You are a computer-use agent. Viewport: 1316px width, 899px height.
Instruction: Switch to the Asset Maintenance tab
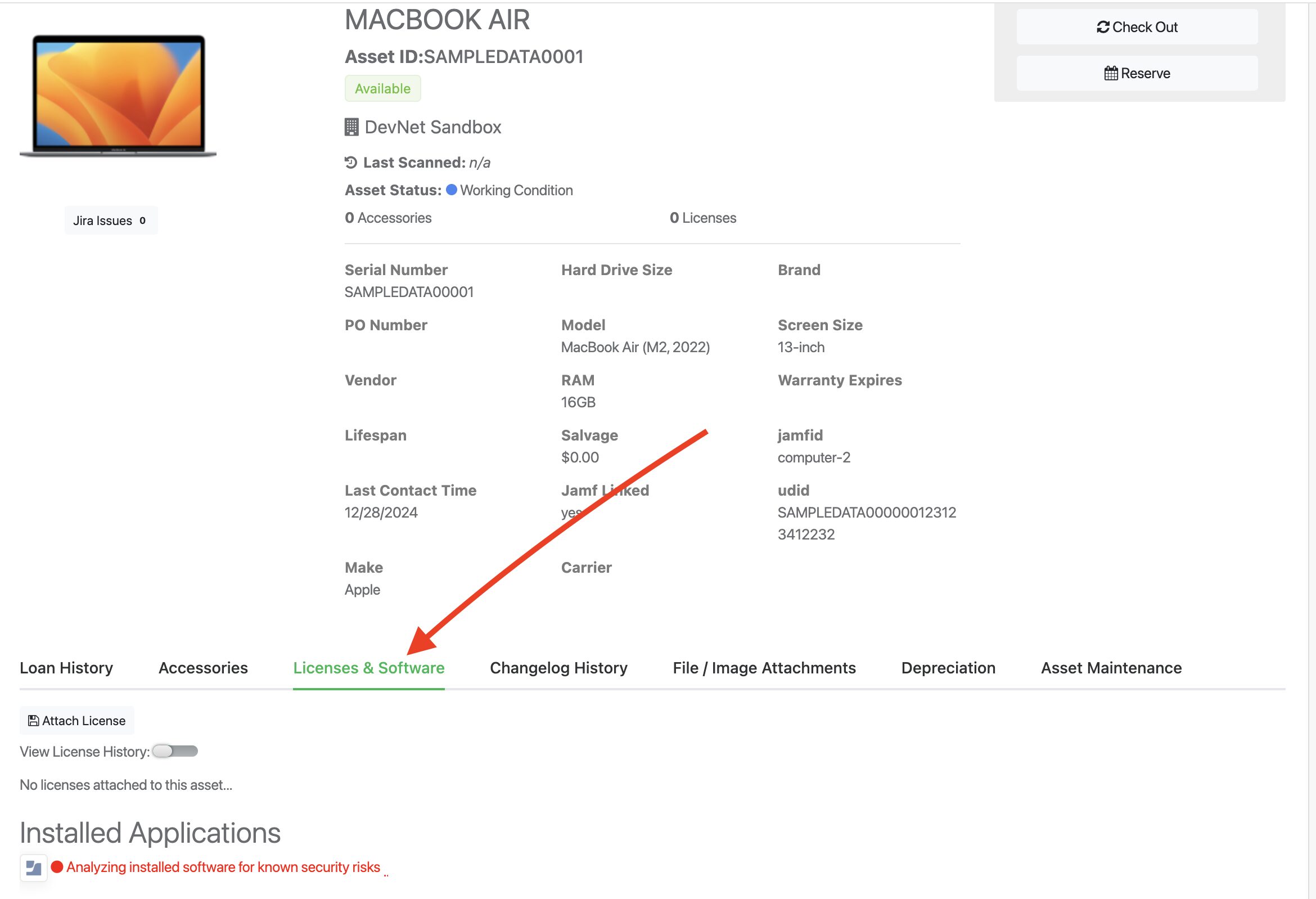[x=1111, y=668]
